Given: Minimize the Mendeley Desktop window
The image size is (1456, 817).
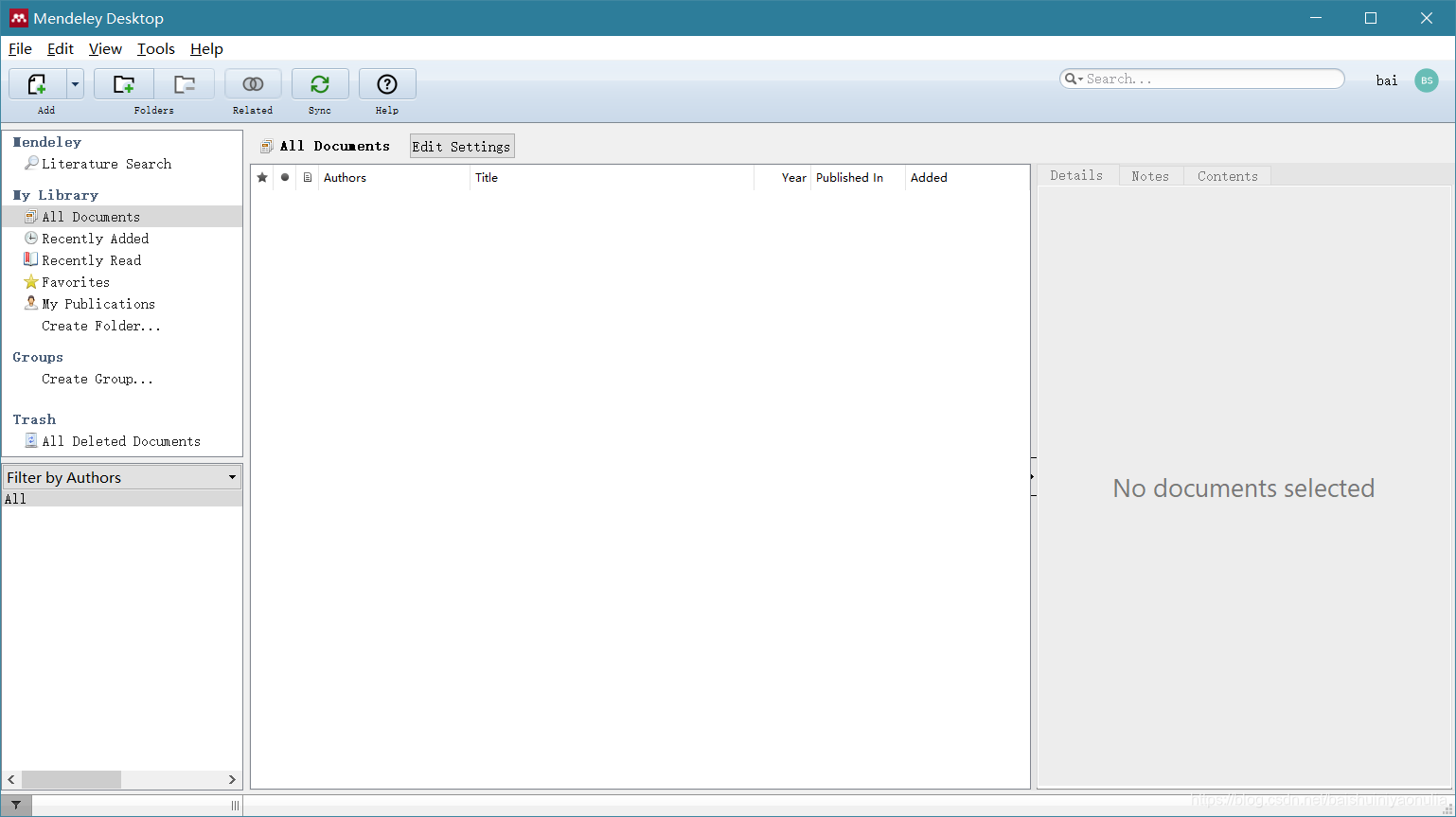Looking at the screenshot, I should click(1315, 18).
